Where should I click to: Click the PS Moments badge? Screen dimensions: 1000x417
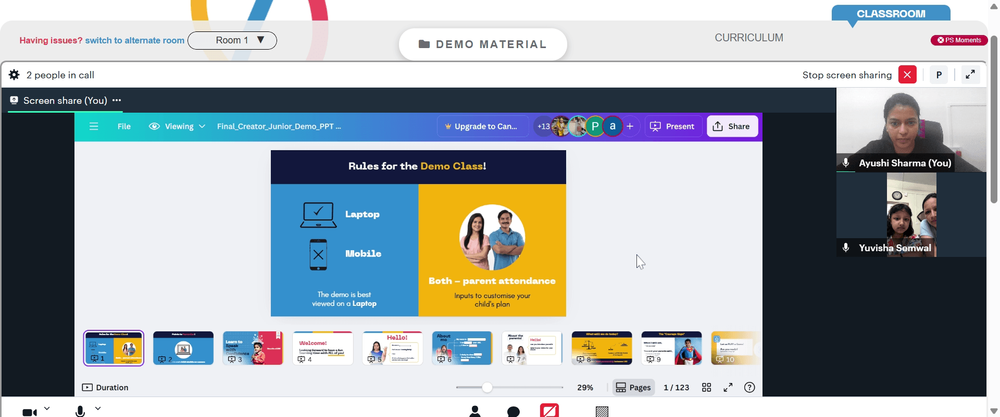coord(959,40)
